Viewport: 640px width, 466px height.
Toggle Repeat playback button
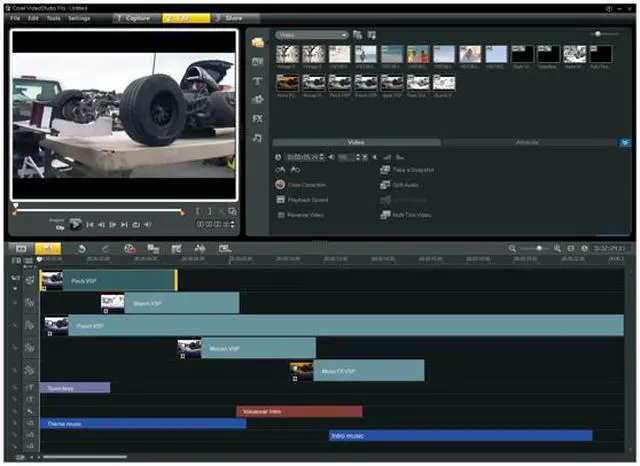pyautogui.click(x=136, y=224)
